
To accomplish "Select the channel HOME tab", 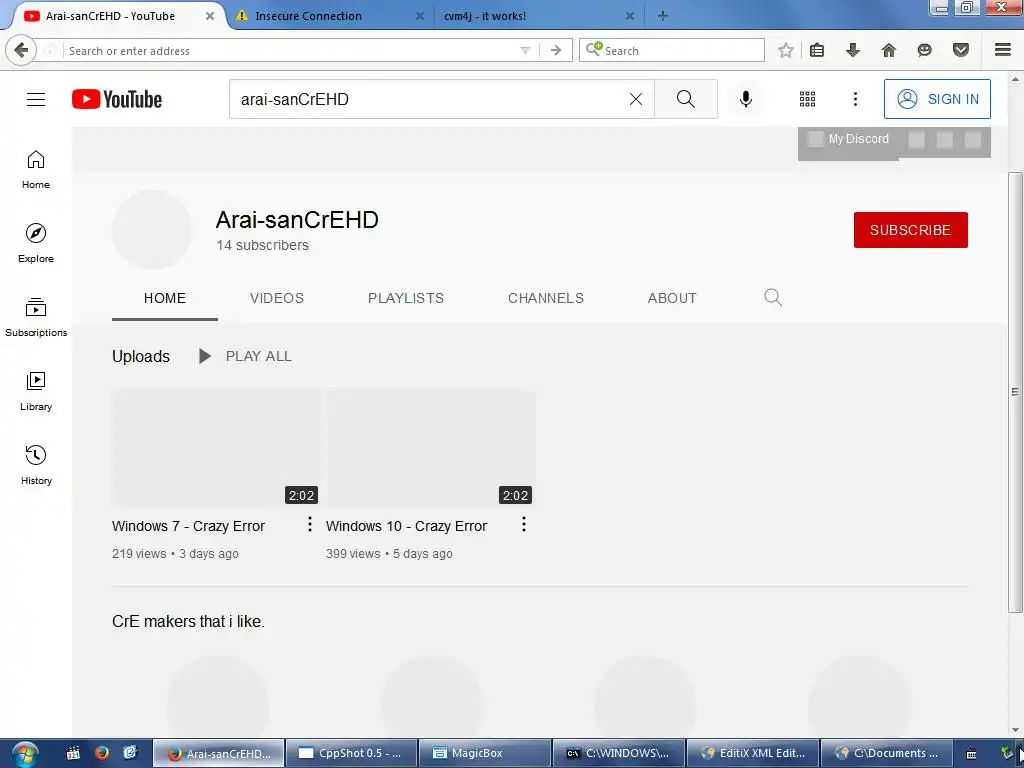I will [x=165, y=298].
